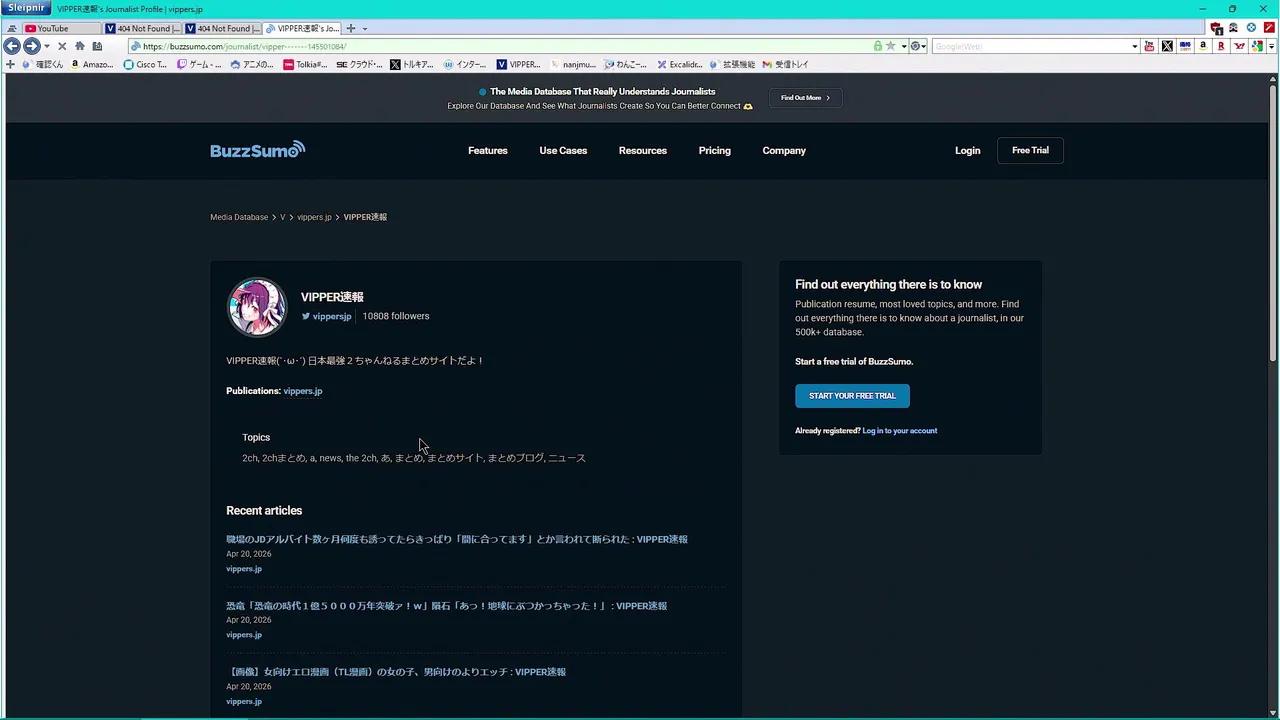The width and height of the screenshot is (1280, 720).
Task: Open the Resources menu
Action: tap(643, 150)
